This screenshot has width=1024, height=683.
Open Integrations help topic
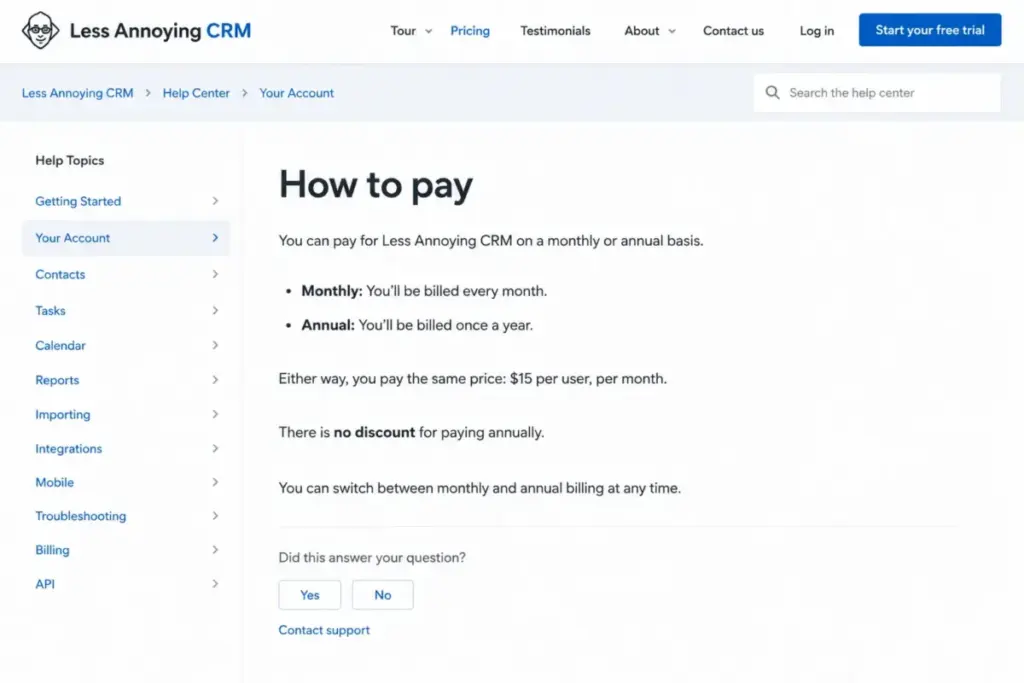pos(69,449)
